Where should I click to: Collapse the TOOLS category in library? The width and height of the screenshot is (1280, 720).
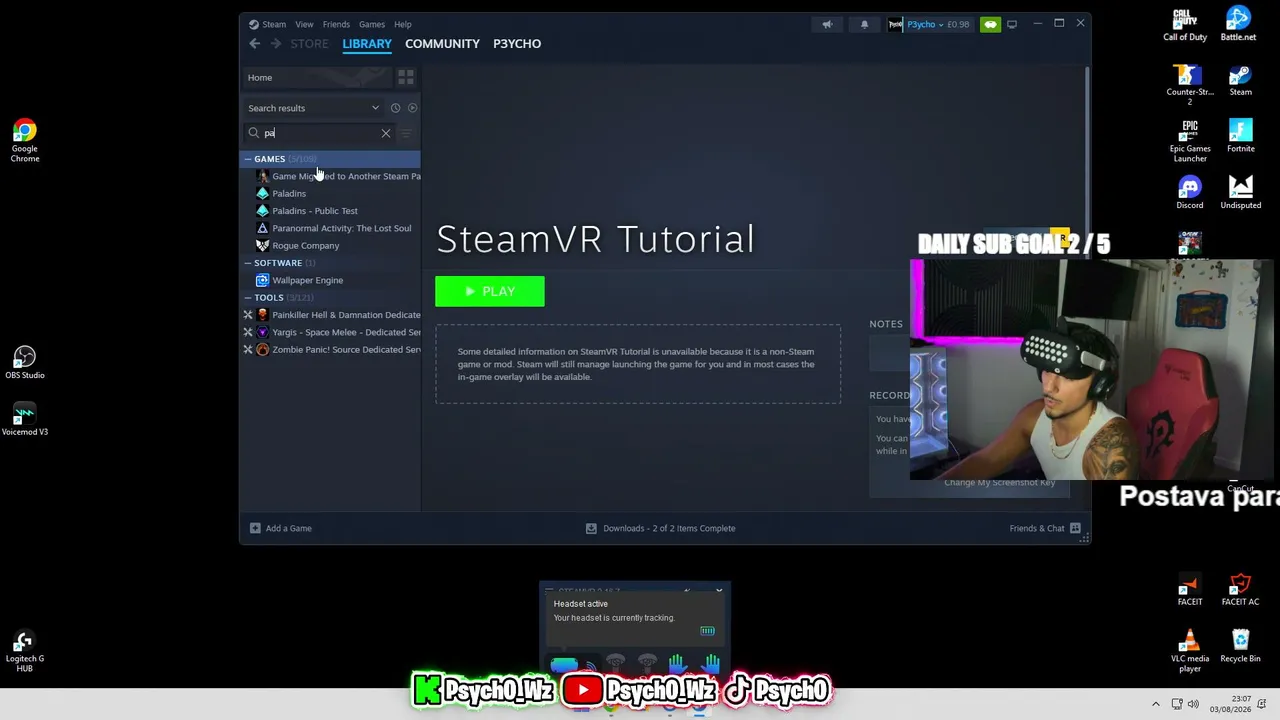pyautogui.click(x=248, y=298)
